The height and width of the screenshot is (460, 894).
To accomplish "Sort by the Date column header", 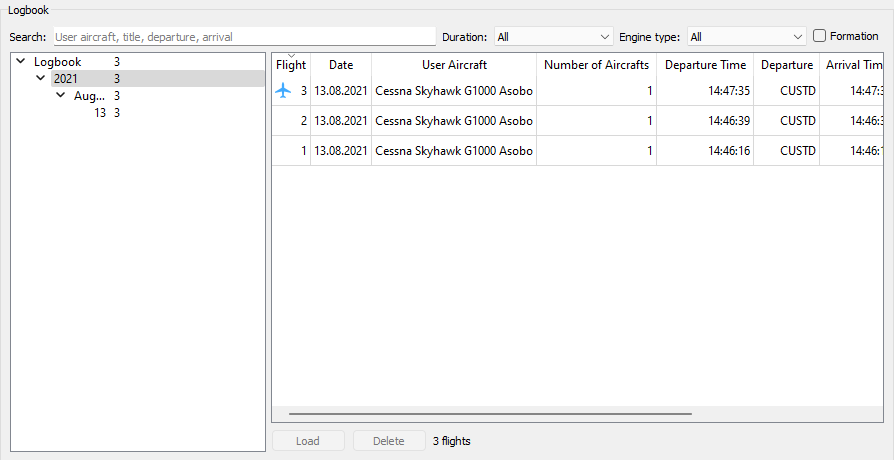I will tap(341, 65).
